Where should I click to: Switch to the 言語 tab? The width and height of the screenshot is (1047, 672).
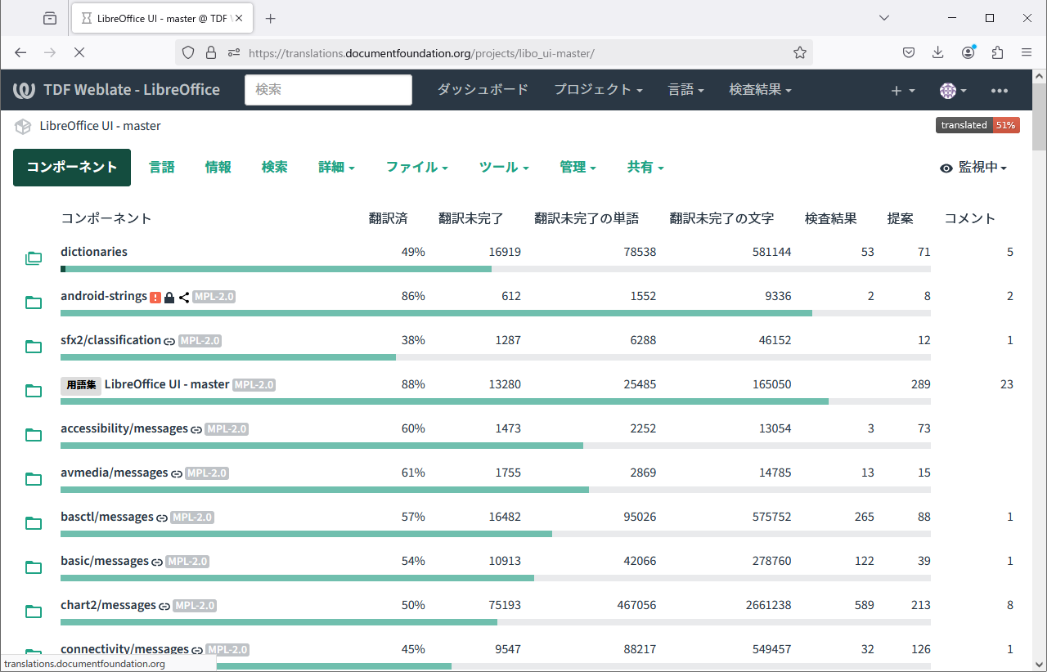coord(162,168)
